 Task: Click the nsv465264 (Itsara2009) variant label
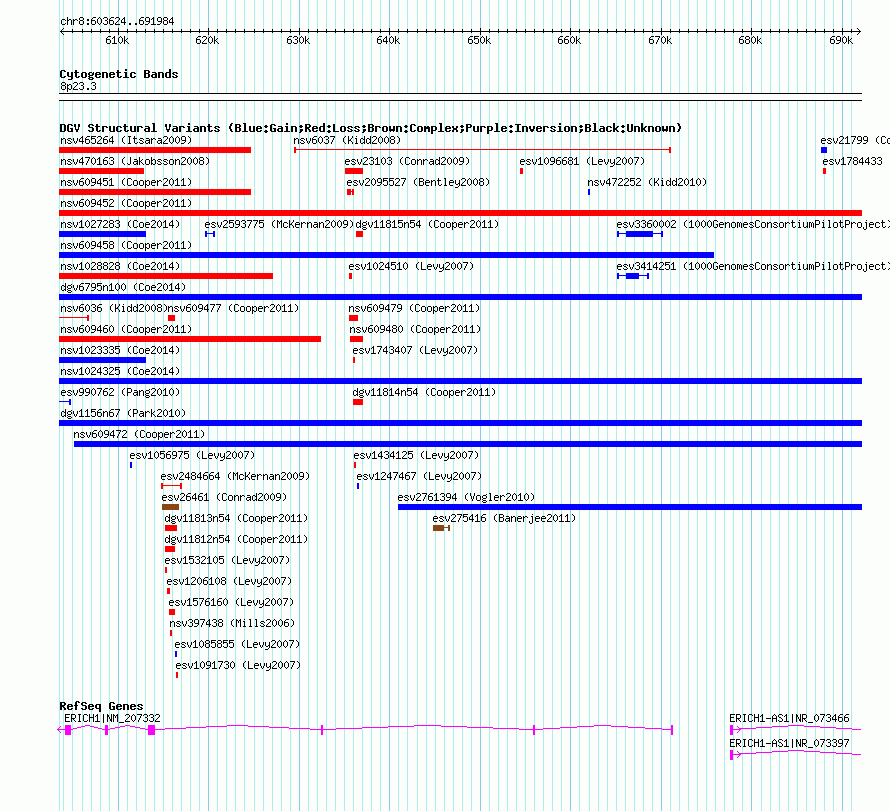pyautogui.click(x=126, y=140)
